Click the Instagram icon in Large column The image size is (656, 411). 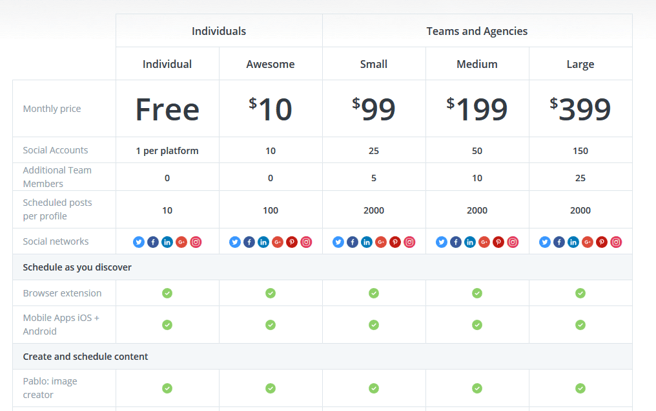pos(616,242)
